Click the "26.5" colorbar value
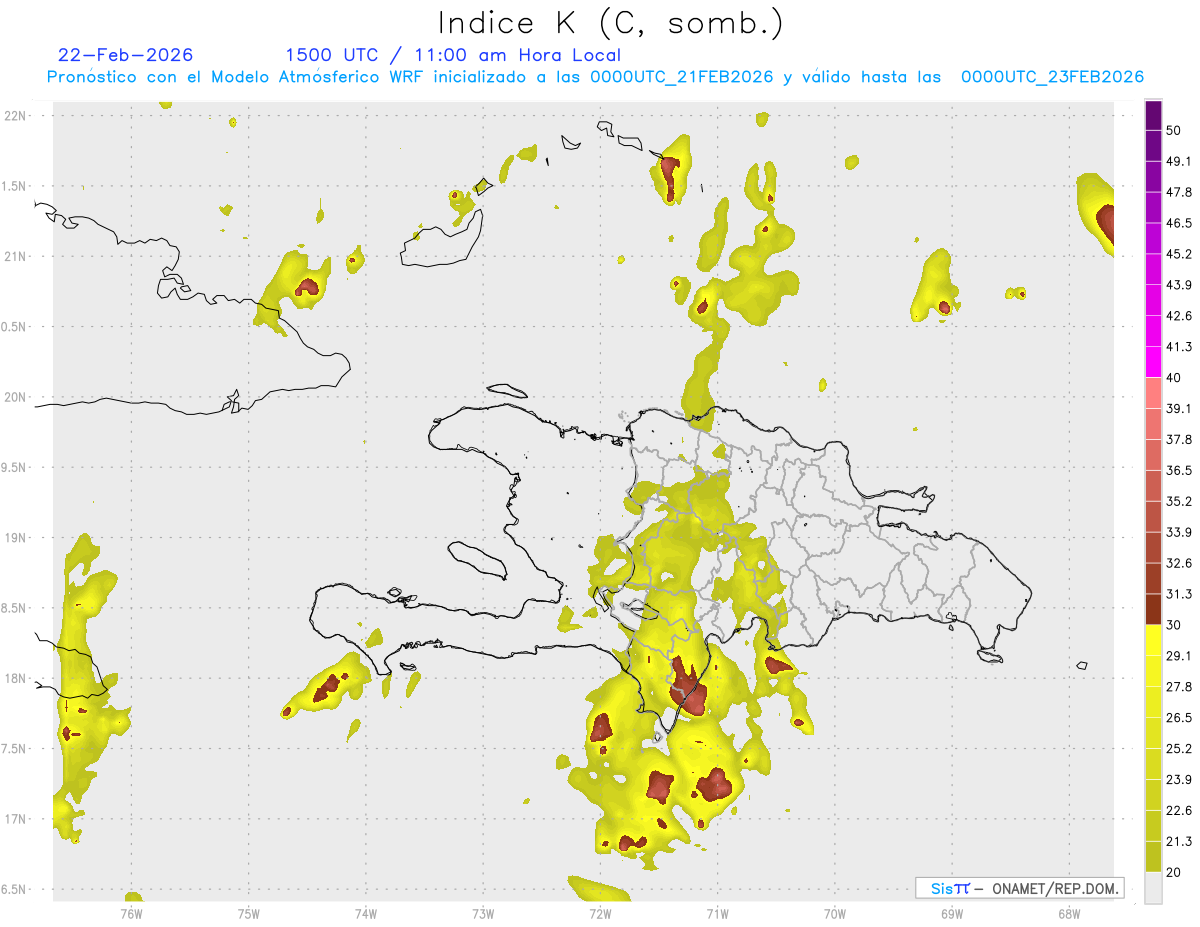1200x927 pixels. point(1179,718)
